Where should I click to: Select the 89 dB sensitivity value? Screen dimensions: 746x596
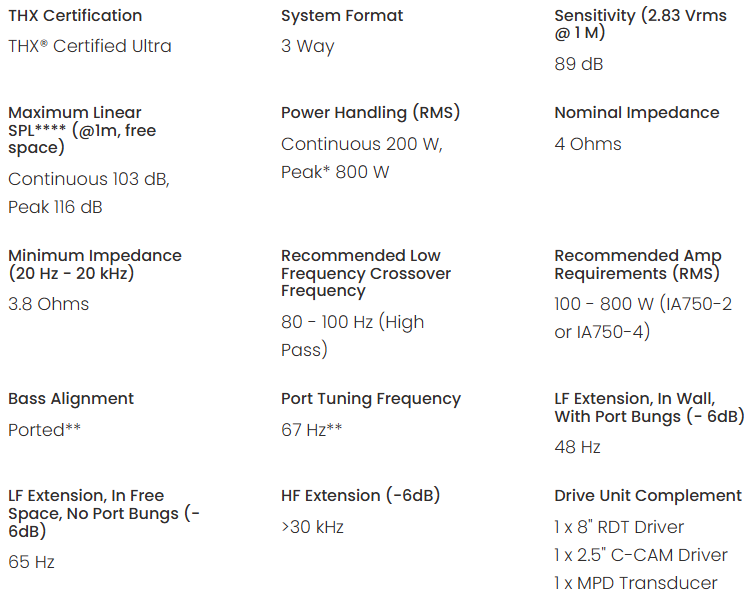click(579, 64)
